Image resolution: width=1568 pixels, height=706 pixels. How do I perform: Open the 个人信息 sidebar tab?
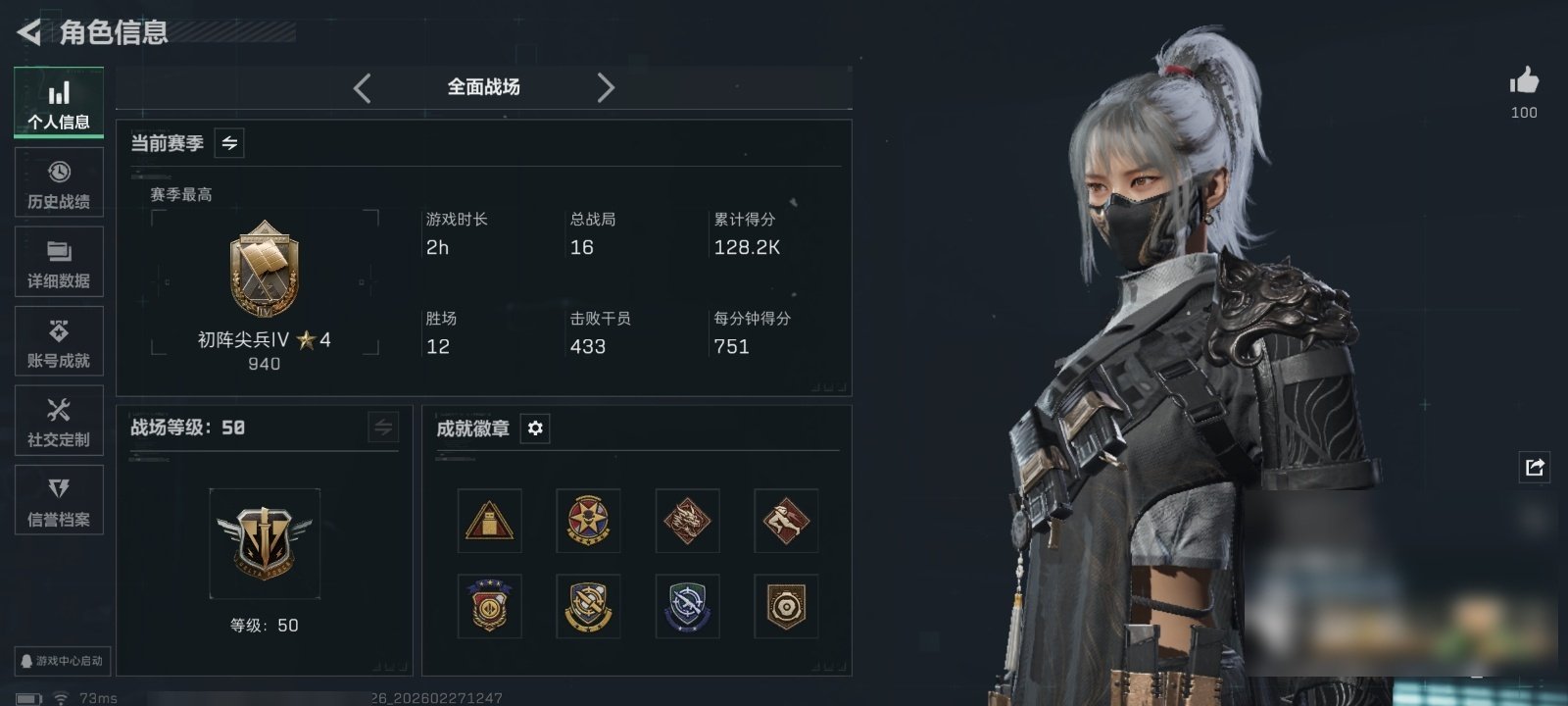(59, 102)
